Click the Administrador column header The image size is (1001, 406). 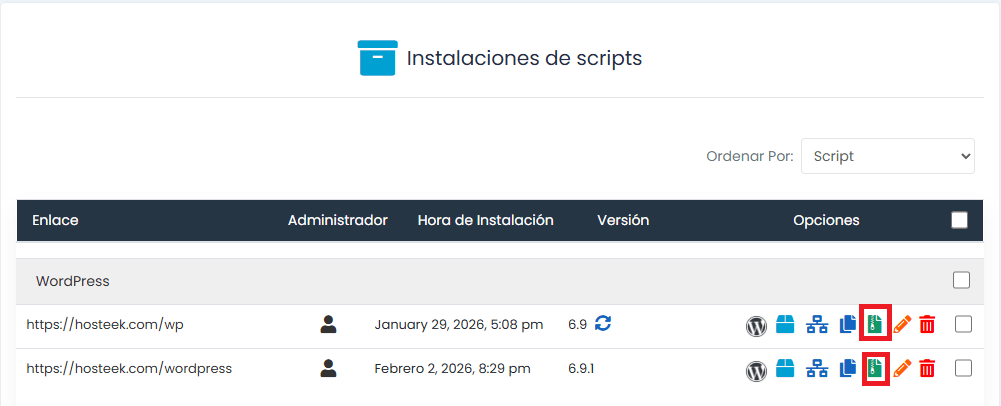coord(338,220)
